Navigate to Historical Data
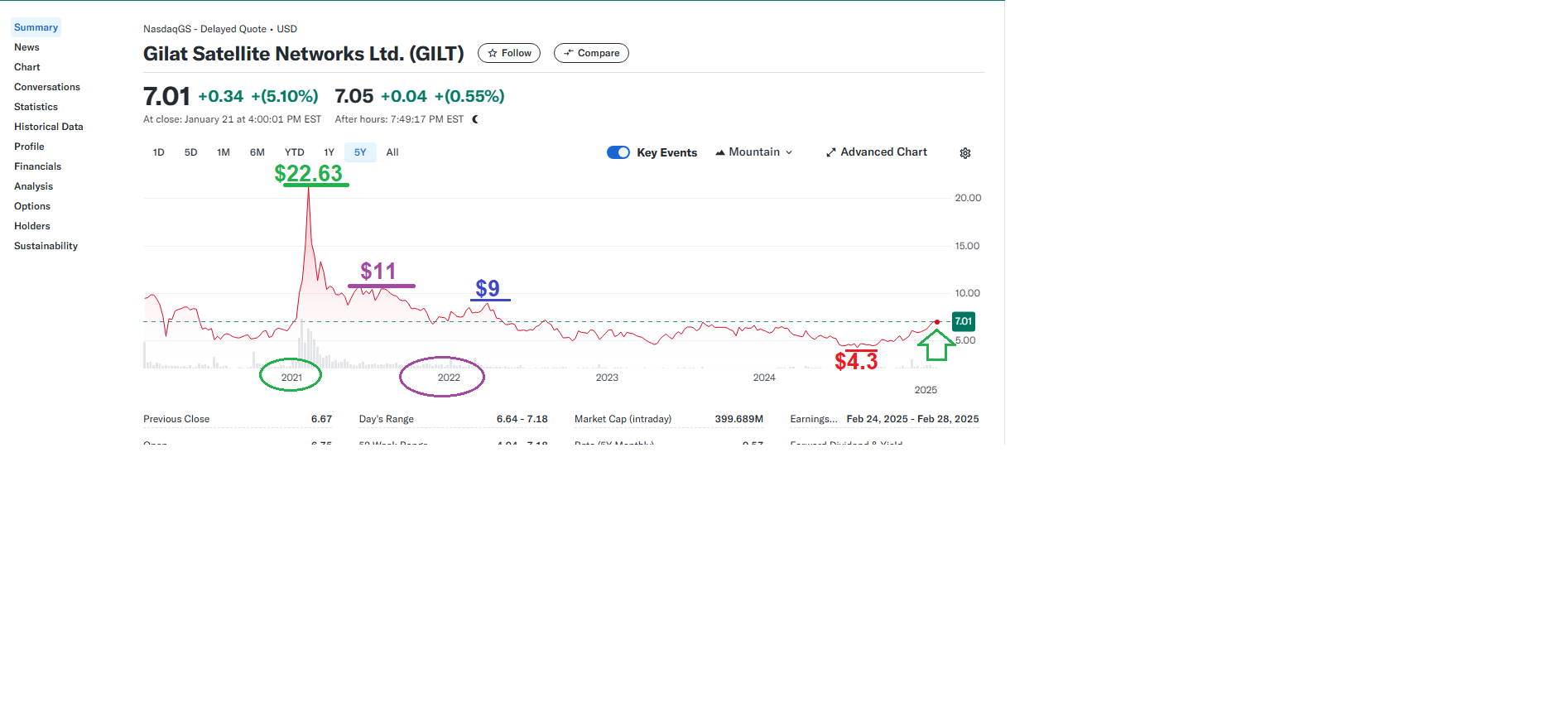Screen dimensions: 1568x722 click(49, 127)
